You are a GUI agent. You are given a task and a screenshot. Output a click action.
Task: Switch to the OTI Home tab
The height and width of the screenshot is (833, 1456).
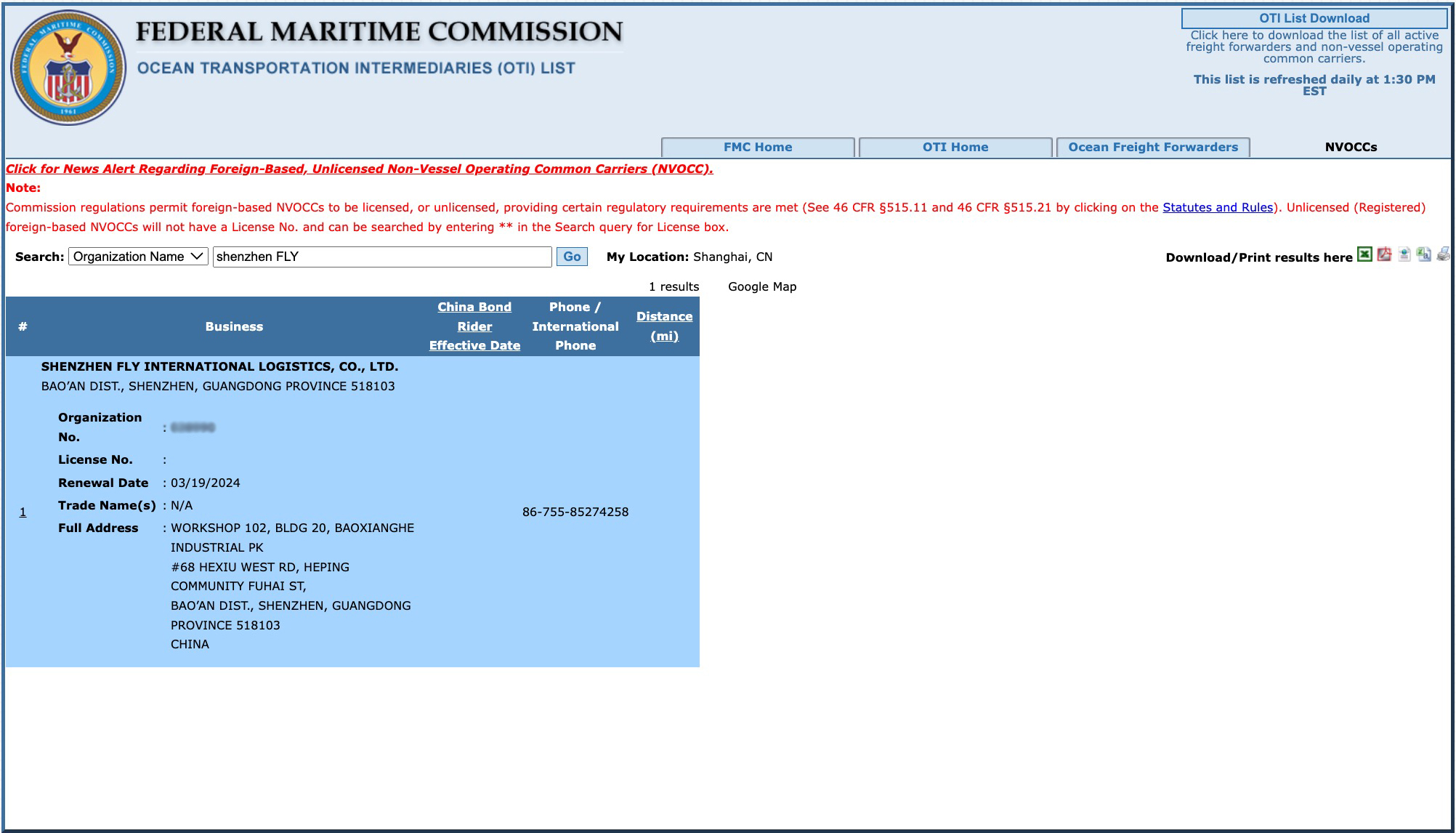coord(955,148)
